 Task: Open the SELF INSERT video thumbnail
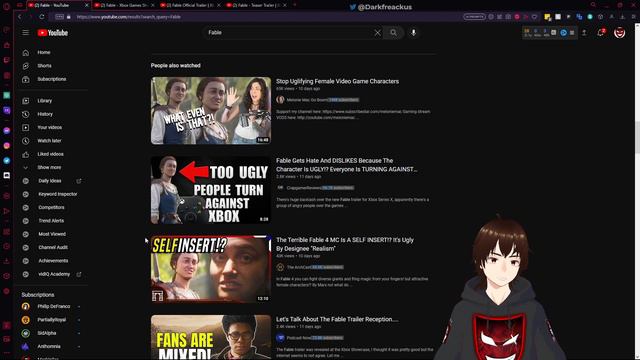tap(211, 269)
